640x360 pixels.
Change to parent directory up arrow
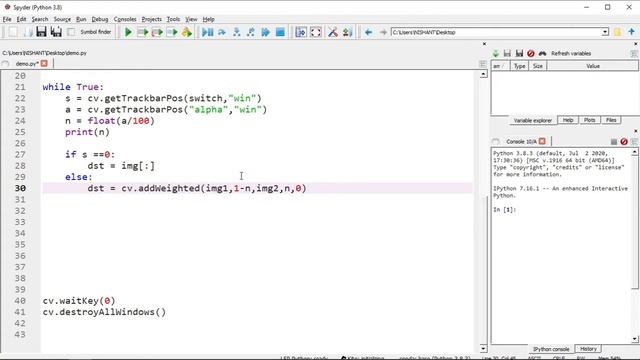pyautogui.click(x=631, y=32)
